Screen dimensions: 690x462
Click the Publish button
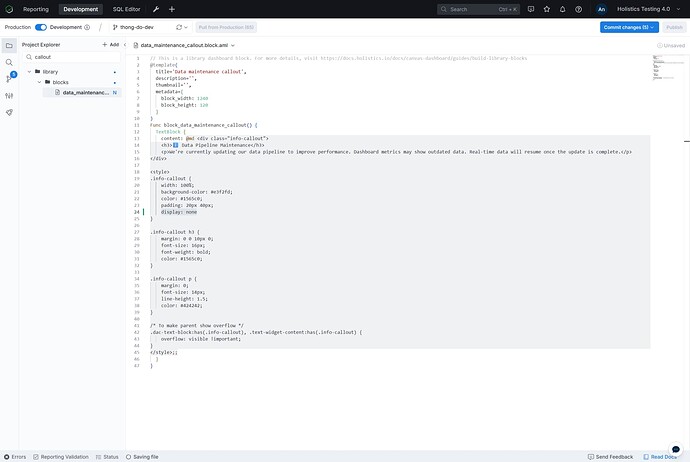(x=674, y=27)
